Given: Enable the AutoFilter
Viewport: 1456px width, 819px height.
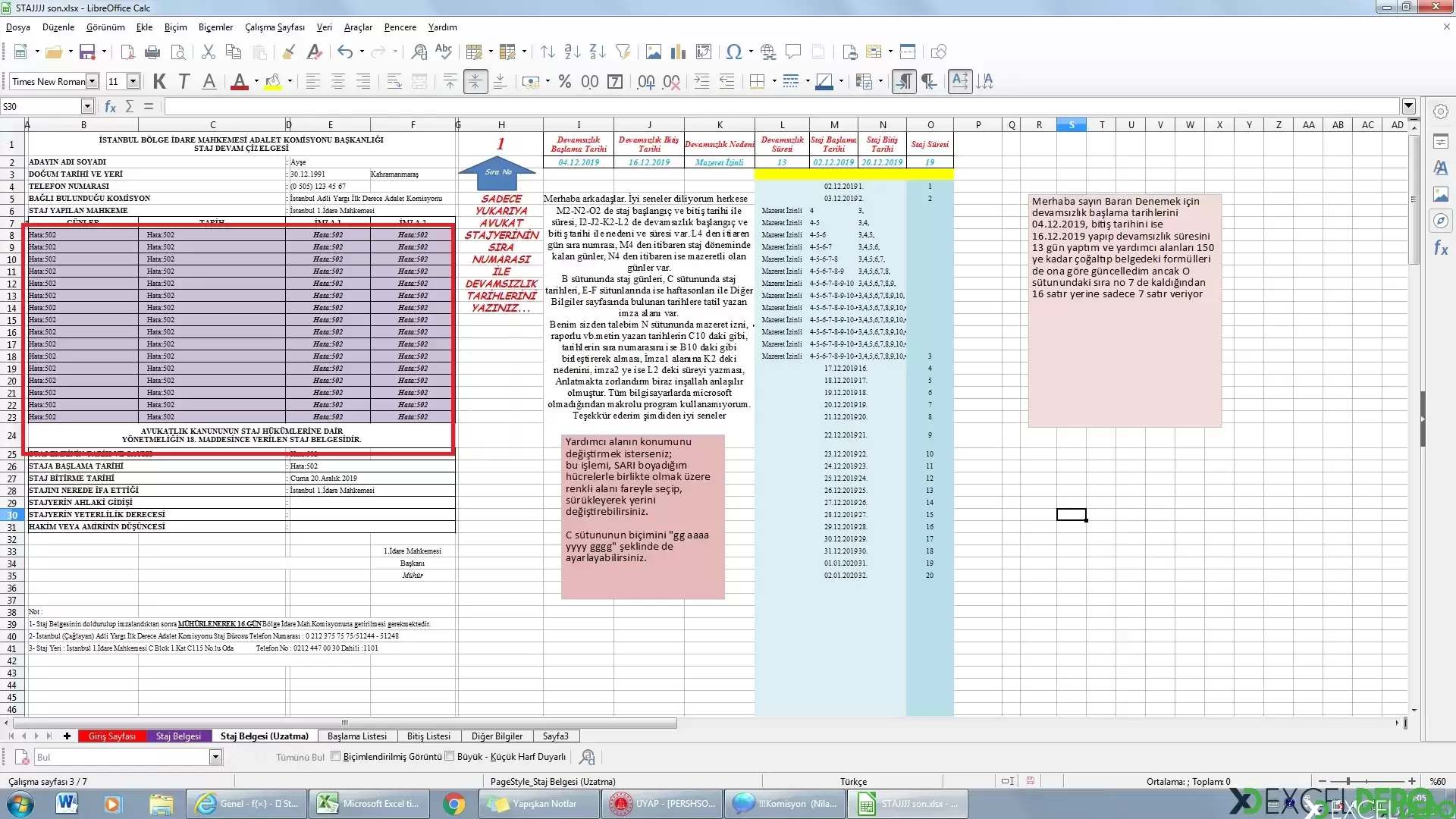Looking at the screenshot, I should [623, 52].
